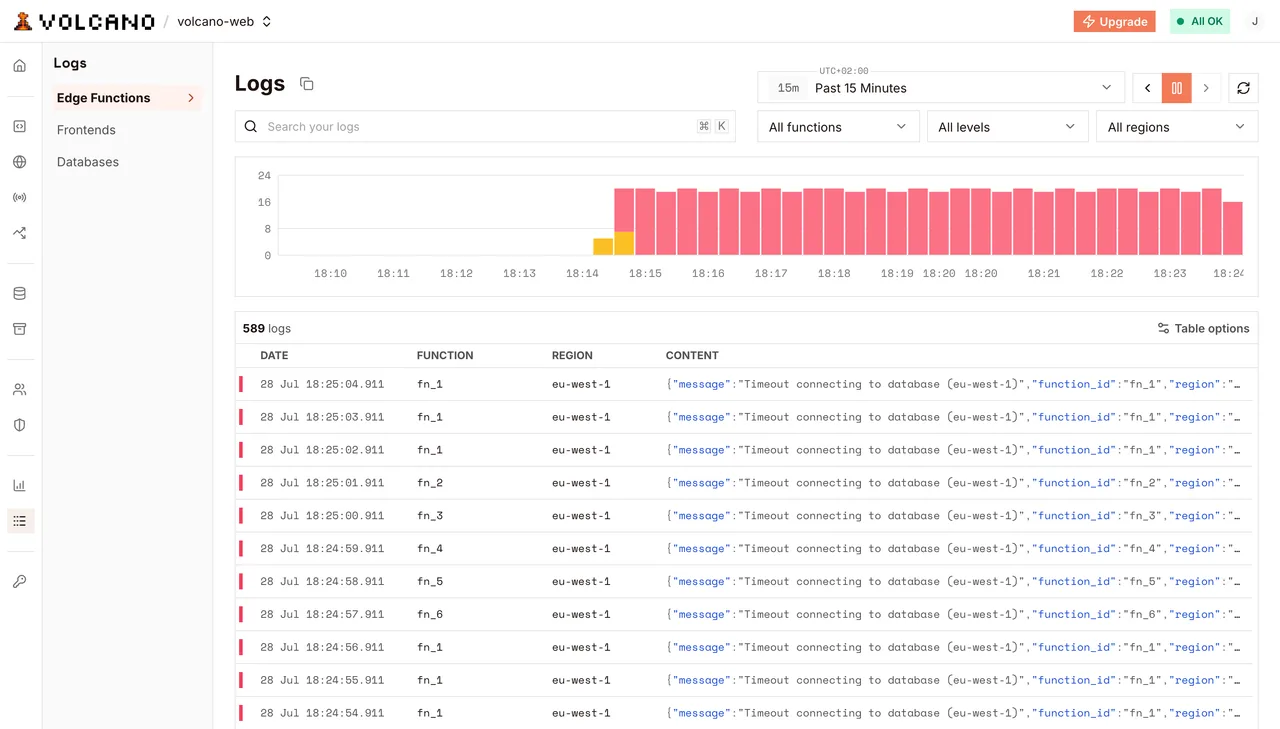Image resolution: width=1280 pixels, height=729 pixels.
Task: Open the globe icon in sidebar
Action: [19, 162]
